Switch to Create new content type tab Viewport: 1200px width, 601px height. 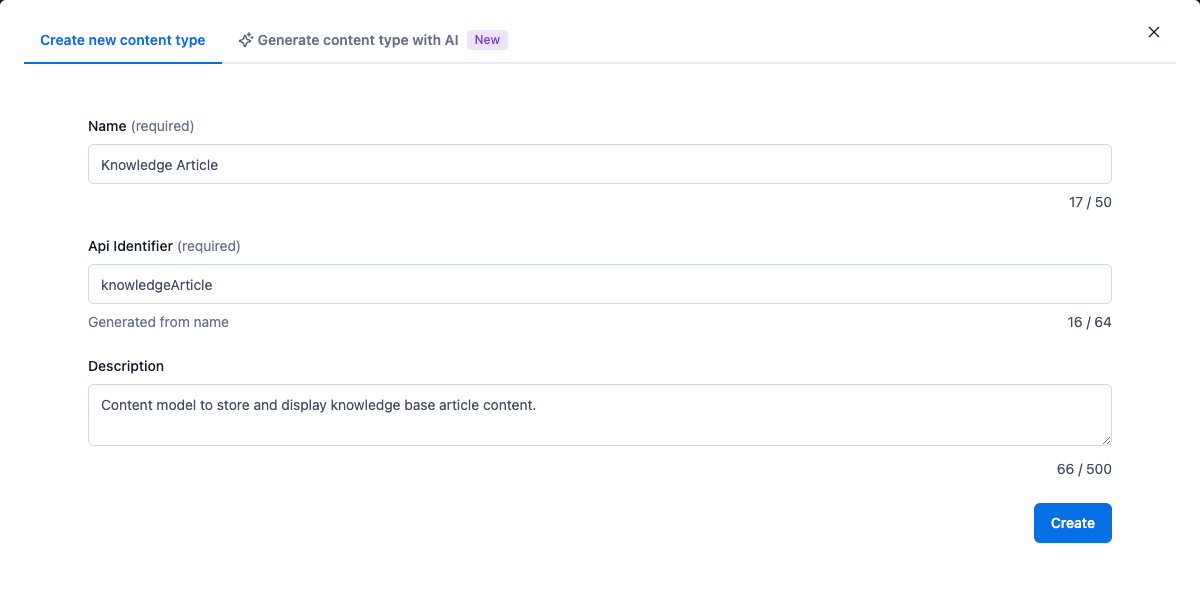click(123, 40)
